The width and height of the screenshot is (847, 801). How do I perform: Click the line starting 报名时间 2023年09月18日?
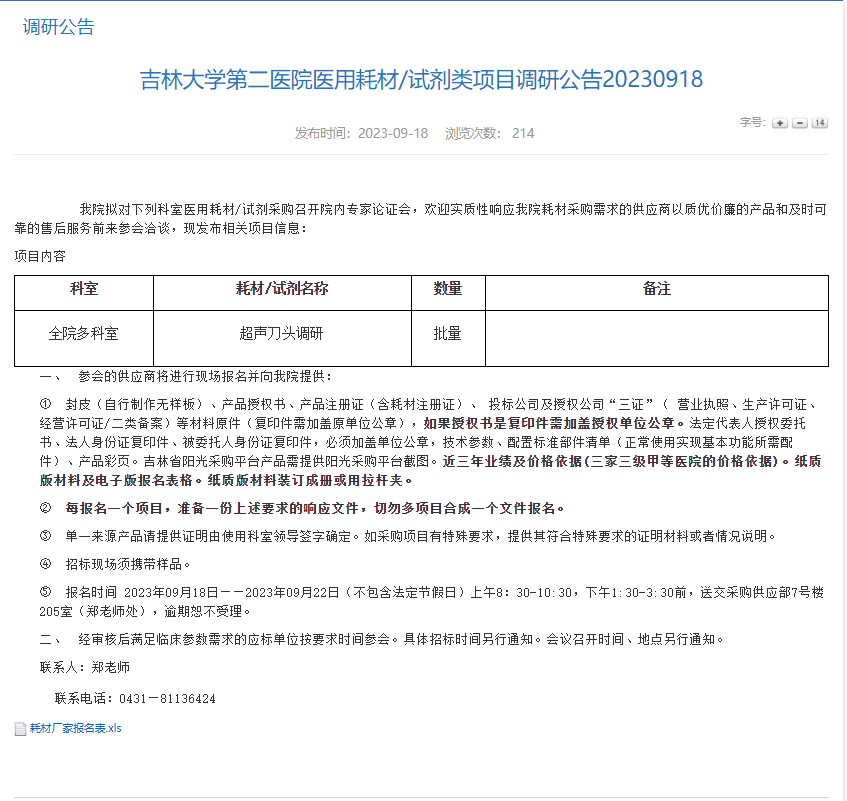click(x=432, y=603)
